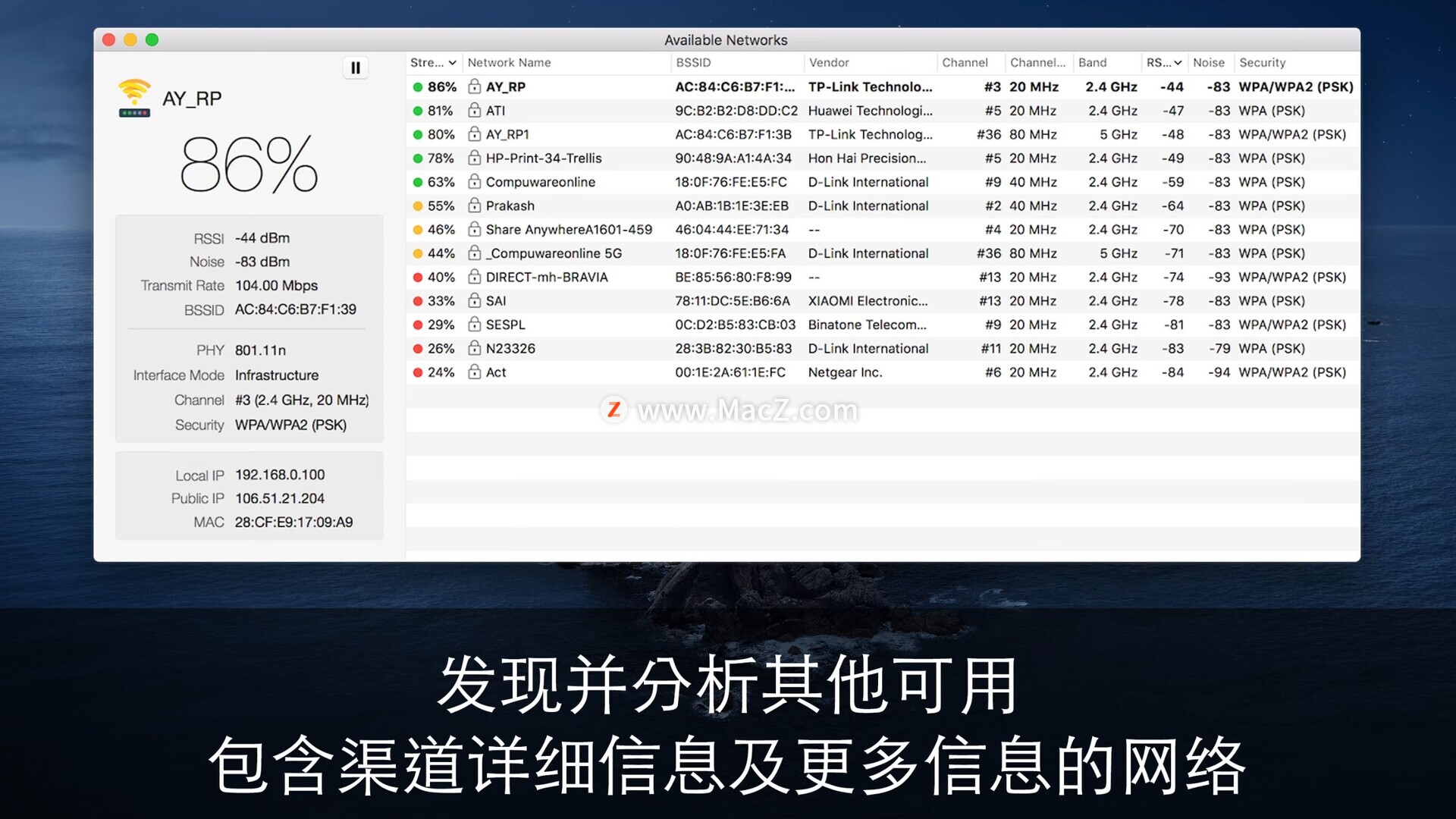Click the lock icon of Act row

coord(475,371)
